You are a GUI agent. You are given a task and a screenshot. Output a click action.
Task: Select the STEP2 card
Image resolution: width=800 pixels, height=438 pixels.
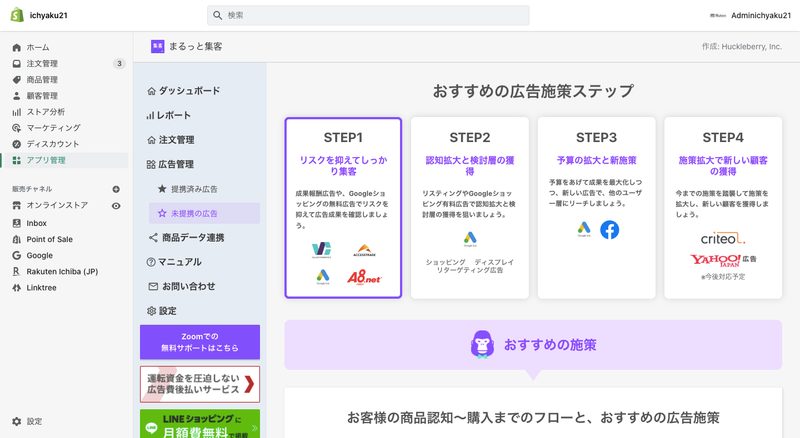click(x=470, y=208)
